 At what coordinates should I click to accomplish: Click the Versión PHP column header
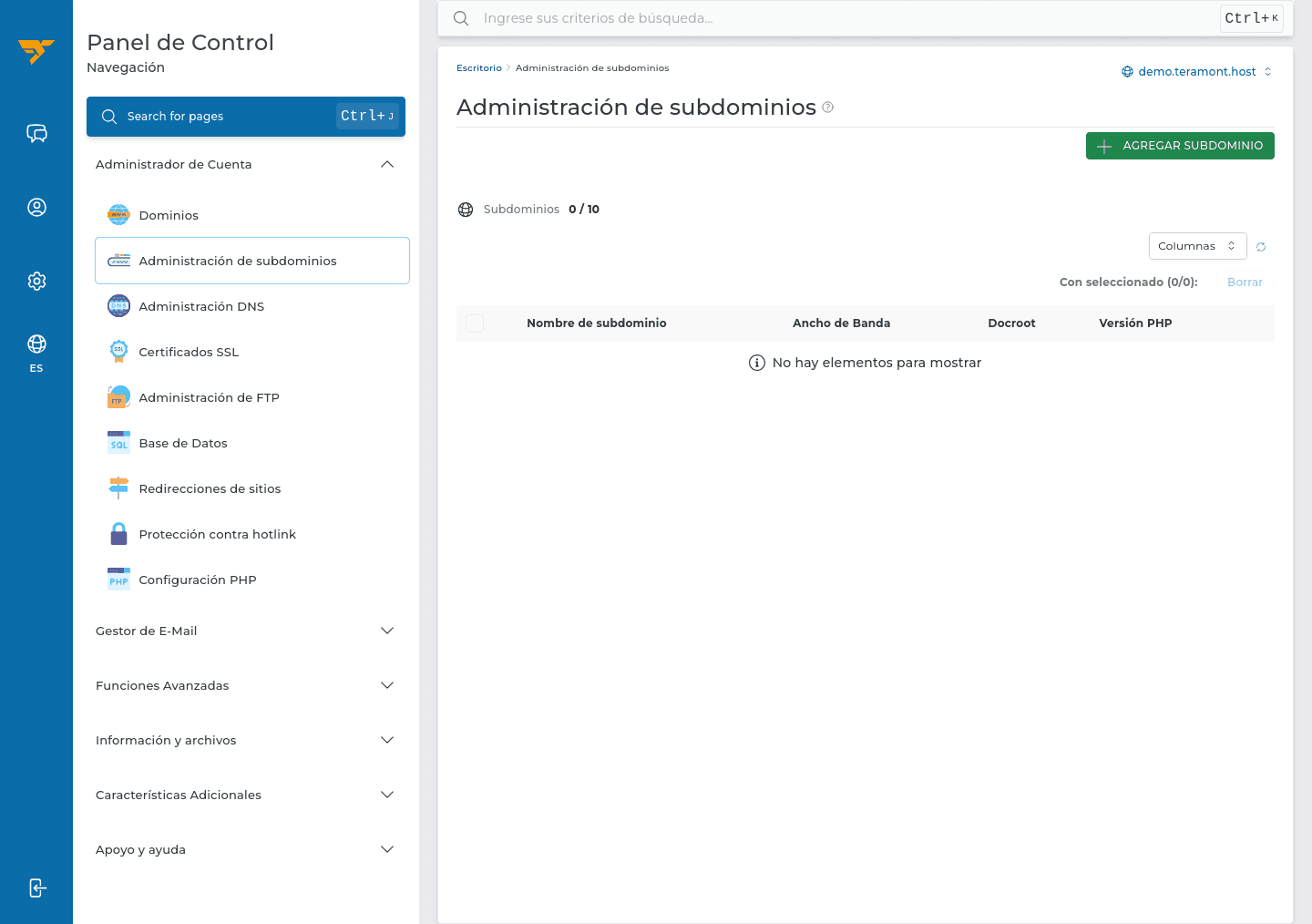[x=1135, y=323]
